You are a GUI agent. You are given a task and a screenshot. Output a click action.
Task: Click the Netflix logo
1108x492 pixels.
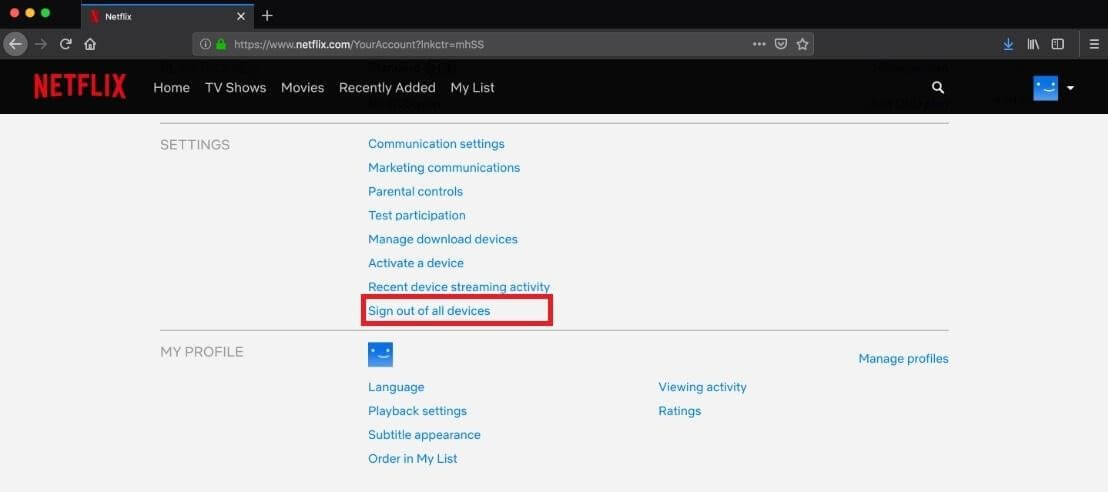click(x=80, y=87)
